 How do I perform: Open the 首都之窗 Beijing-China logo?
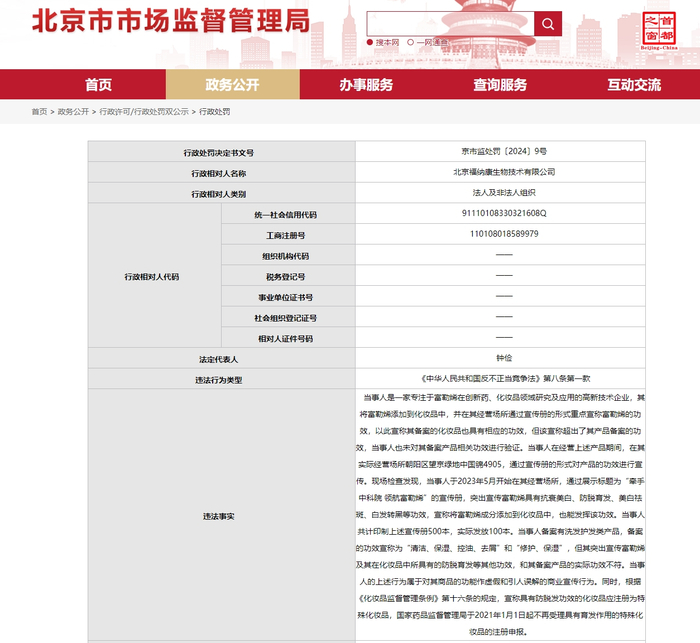pos(659,30)
